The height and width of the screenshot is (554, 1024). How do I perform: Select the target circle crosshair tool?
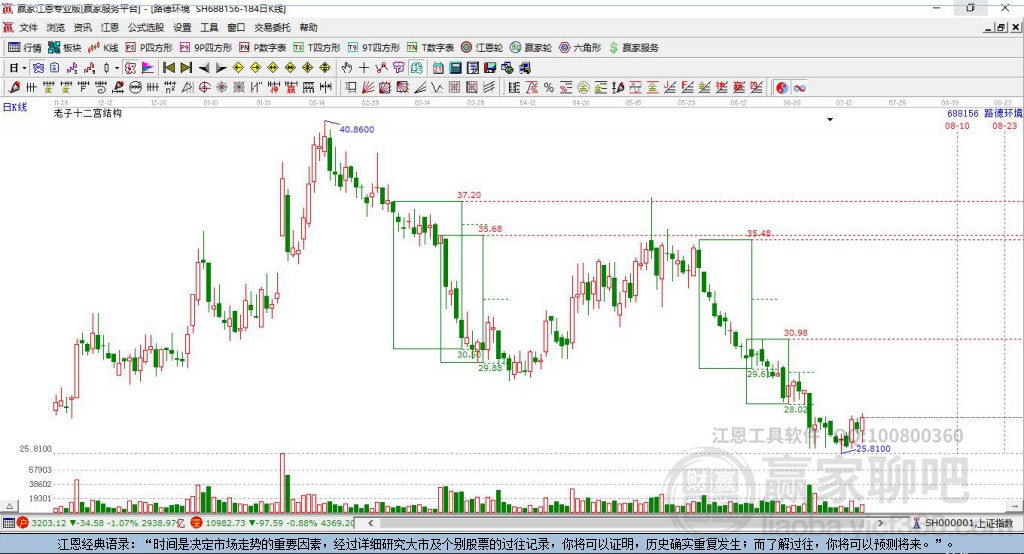click(204, 88)
